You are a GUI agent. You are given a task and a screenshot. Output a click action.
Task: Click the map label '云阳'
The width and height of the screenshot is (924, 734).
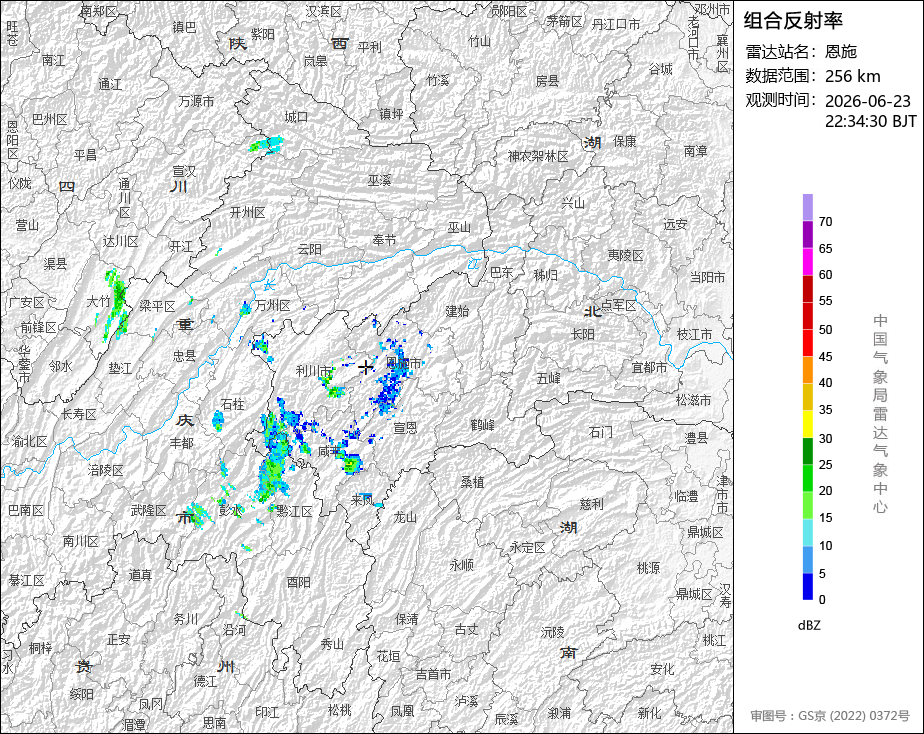click(x=309, y=250)
